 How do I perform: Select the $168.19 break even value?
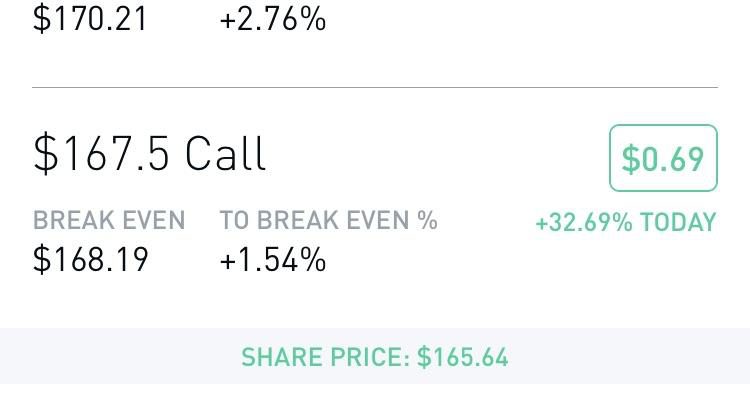90,259
